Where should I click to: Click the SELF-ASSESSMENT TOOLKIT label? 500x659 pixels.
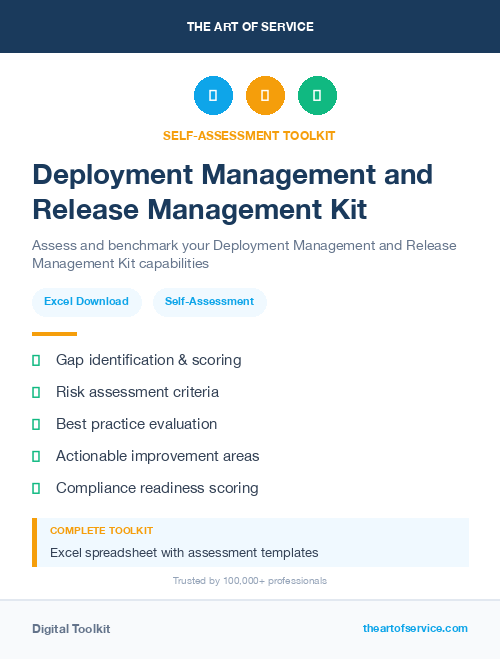pyautogui.click(x=249, y=136)
